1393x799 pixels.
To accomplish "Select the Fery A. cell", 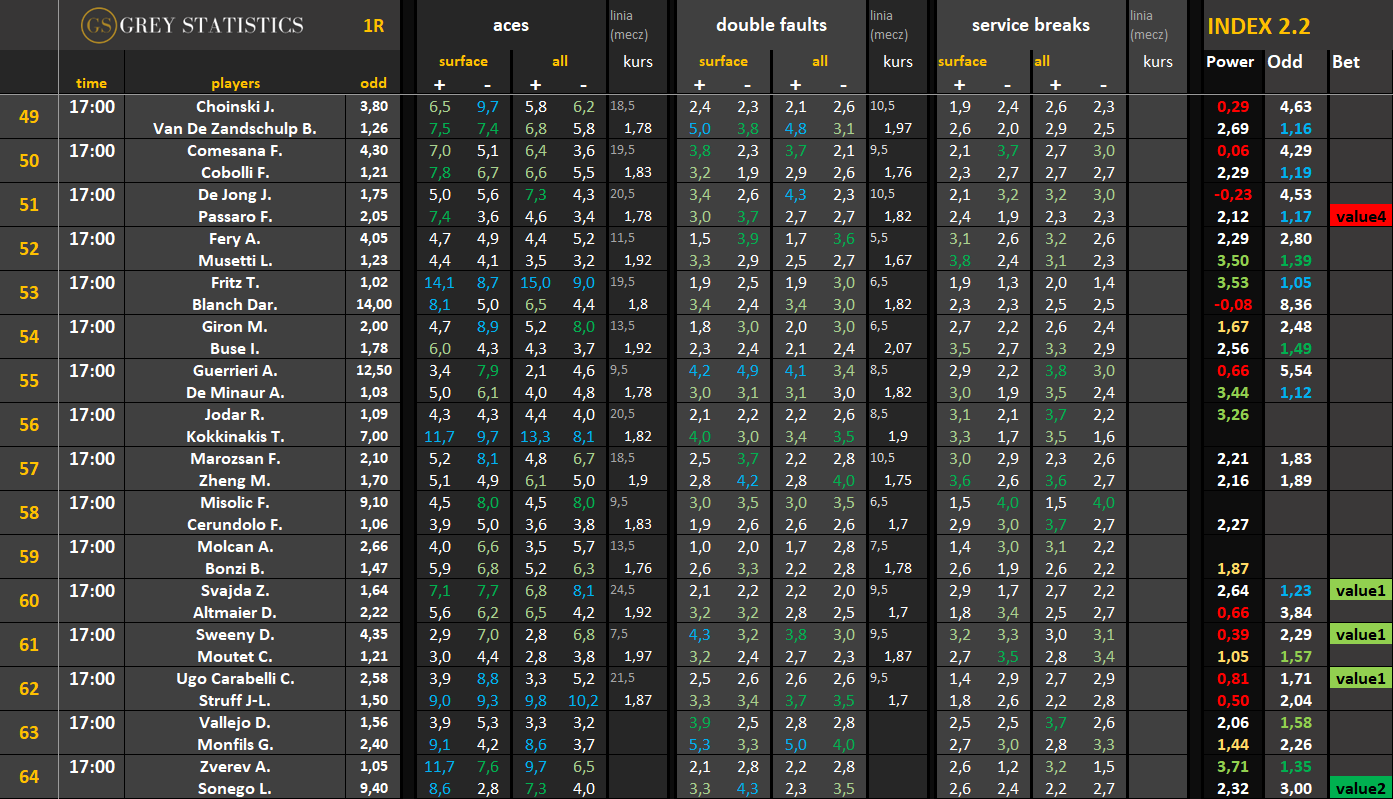I will 235,238.
